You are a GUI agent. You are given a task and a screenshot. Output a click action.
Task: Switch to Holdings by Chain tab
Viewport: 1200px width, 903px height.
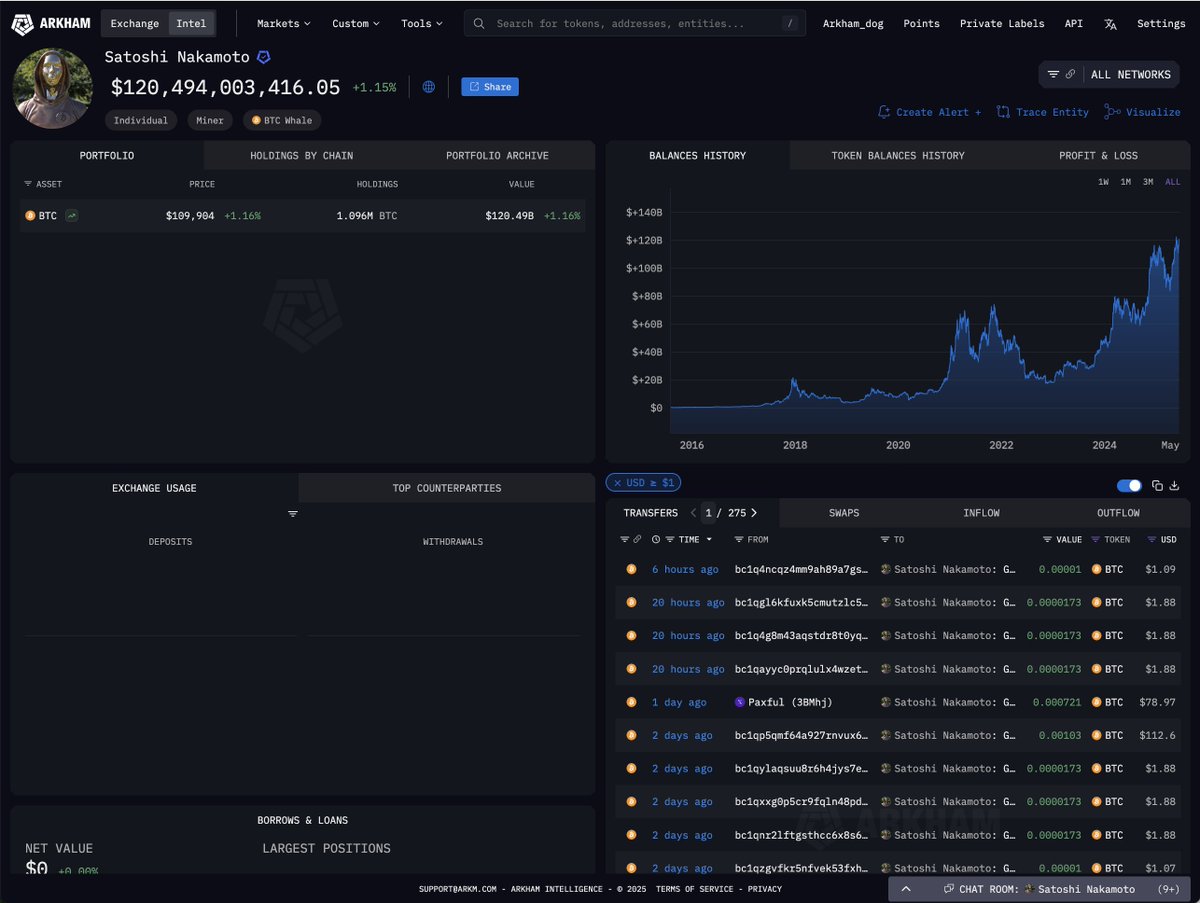click(301, 155)
